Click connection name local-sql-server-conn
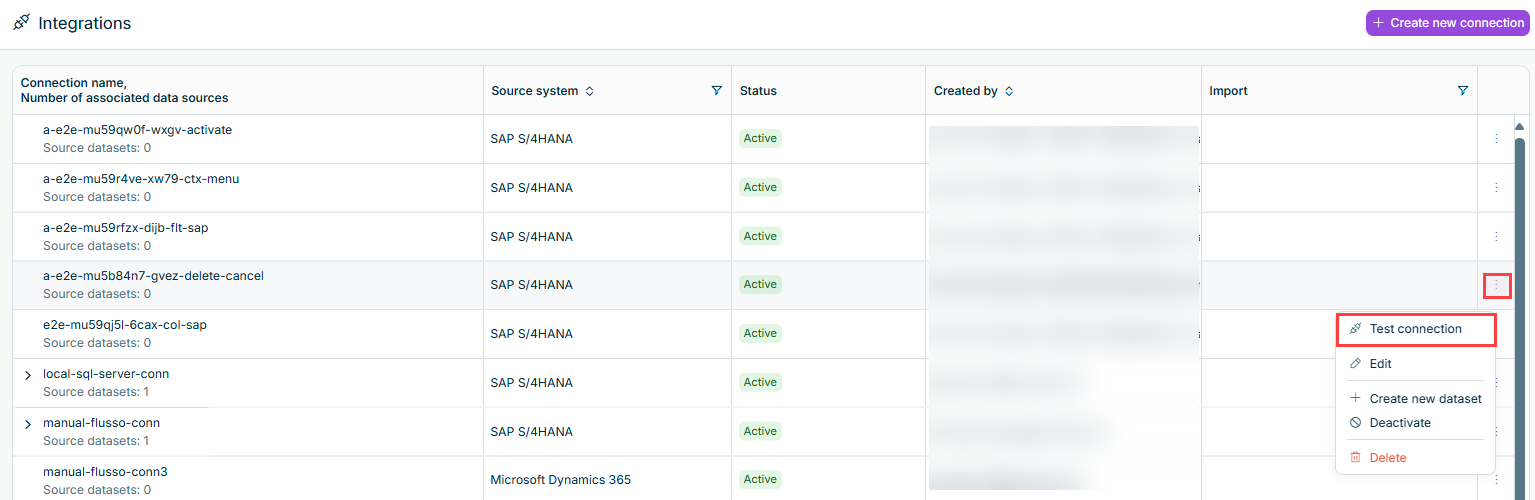 coord(106,374)
